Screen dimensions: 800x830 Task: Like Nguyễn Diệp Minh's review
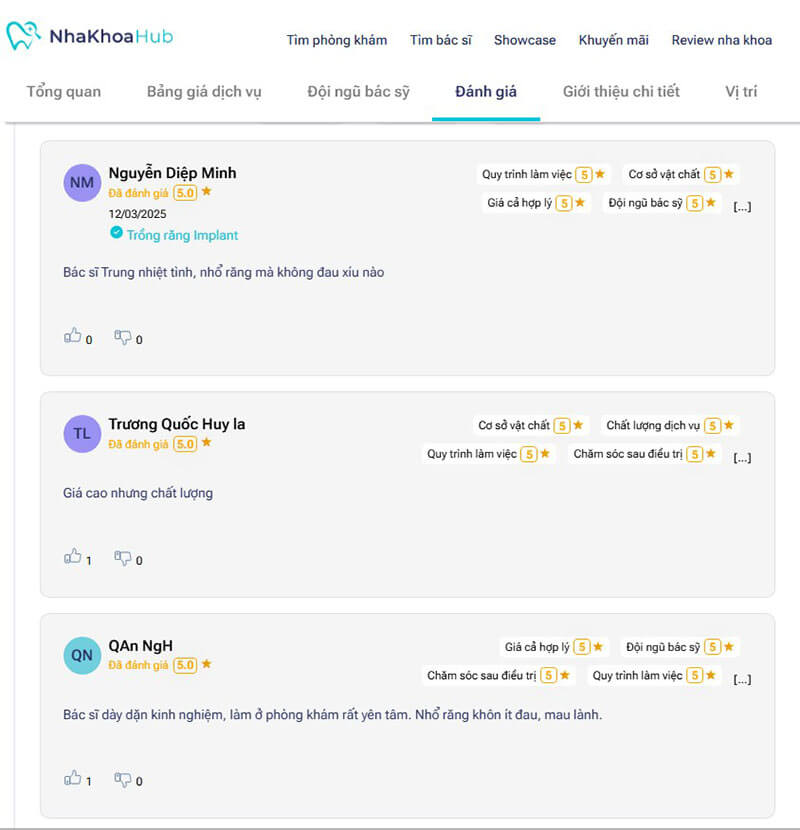pos(72,337)
